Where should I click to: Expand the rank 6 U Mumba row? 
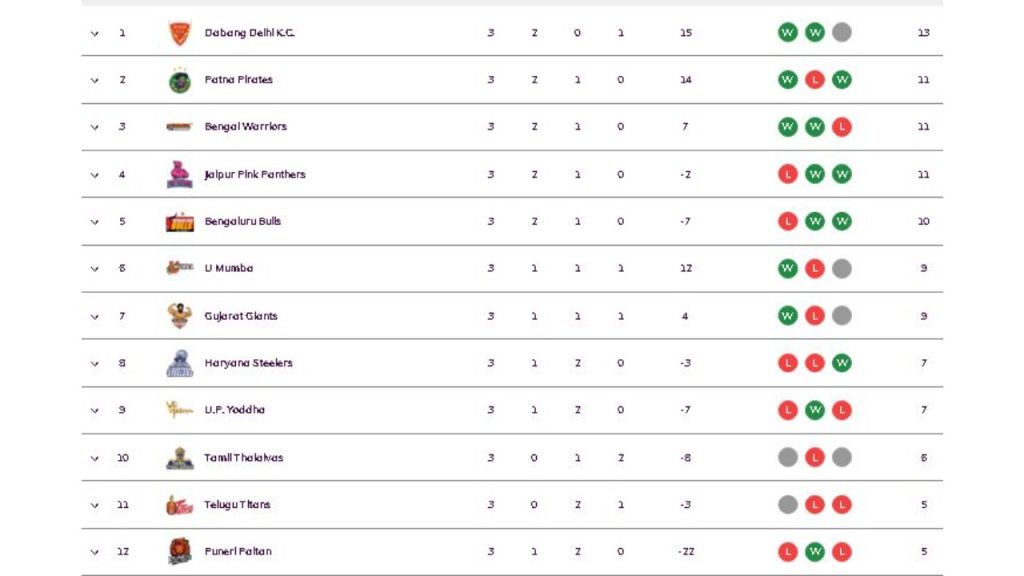click(x=95, y=268)
